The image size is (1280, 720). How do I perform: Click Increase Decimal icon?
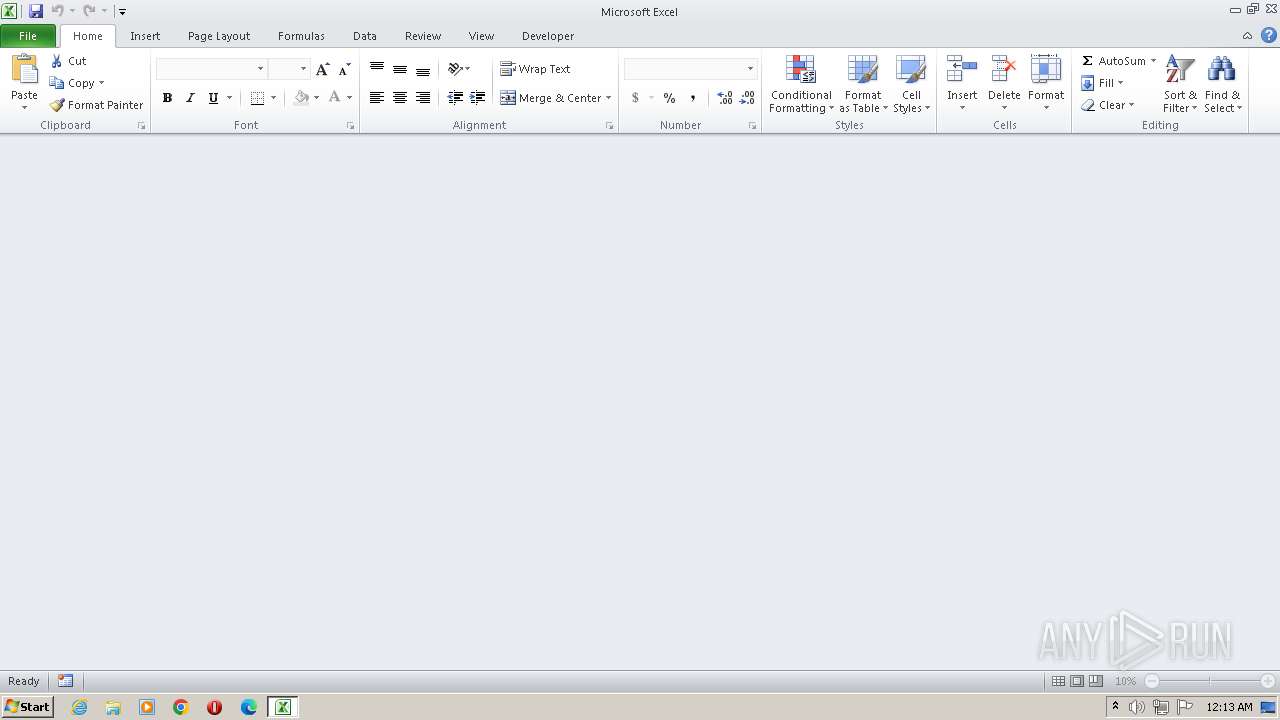tap(724, 98)
